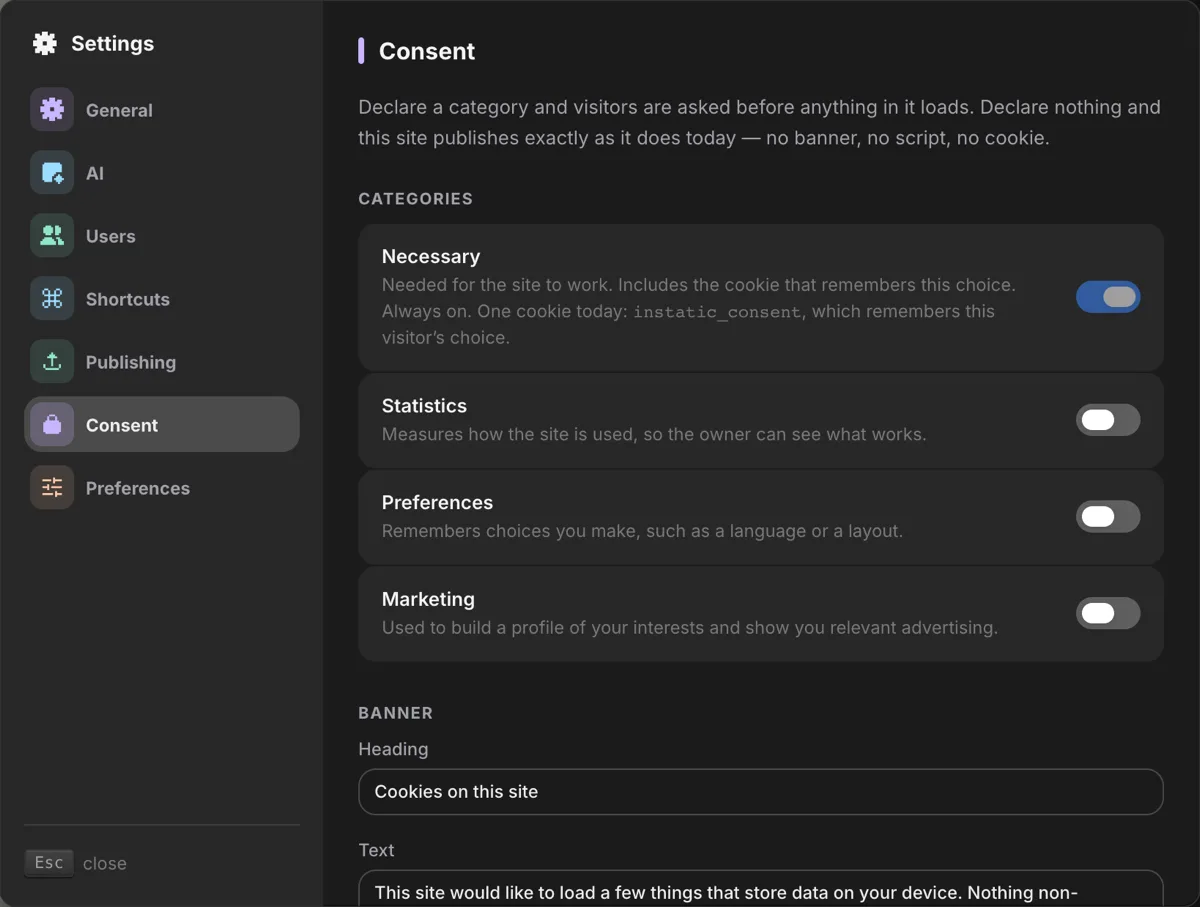
Task: Open the Shortcuts command-key icon
Action: click(52, 299)
